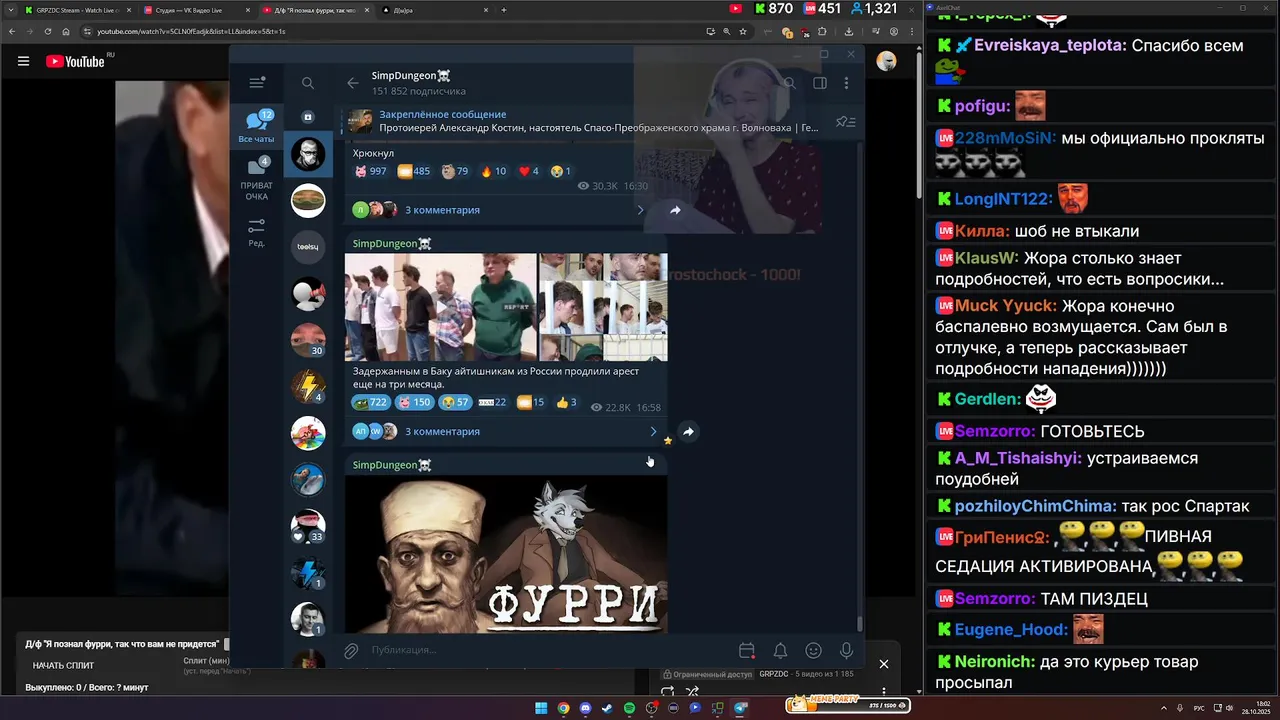Expand comments arrow on arrest post

click(x=653, y=431)
